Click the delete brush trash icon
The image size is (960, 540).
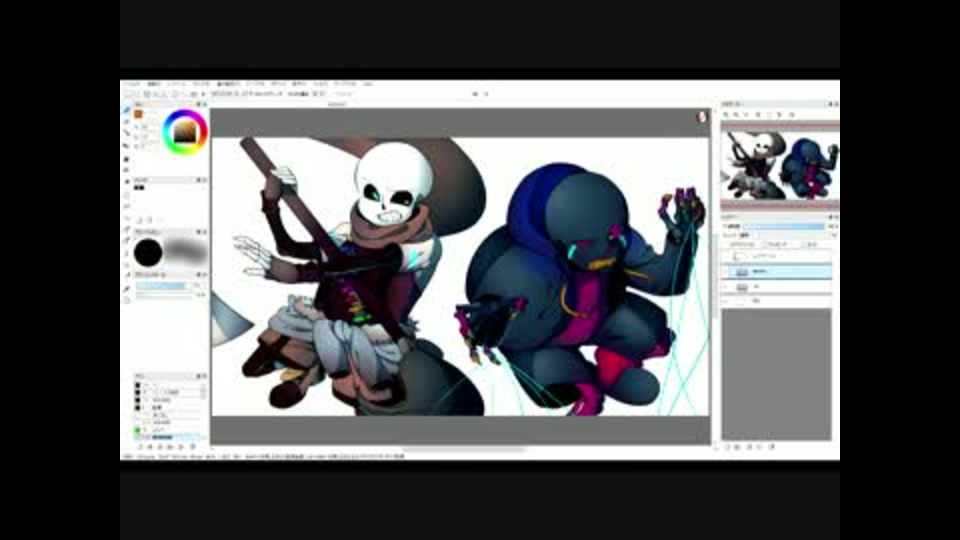tap(193, 448)
